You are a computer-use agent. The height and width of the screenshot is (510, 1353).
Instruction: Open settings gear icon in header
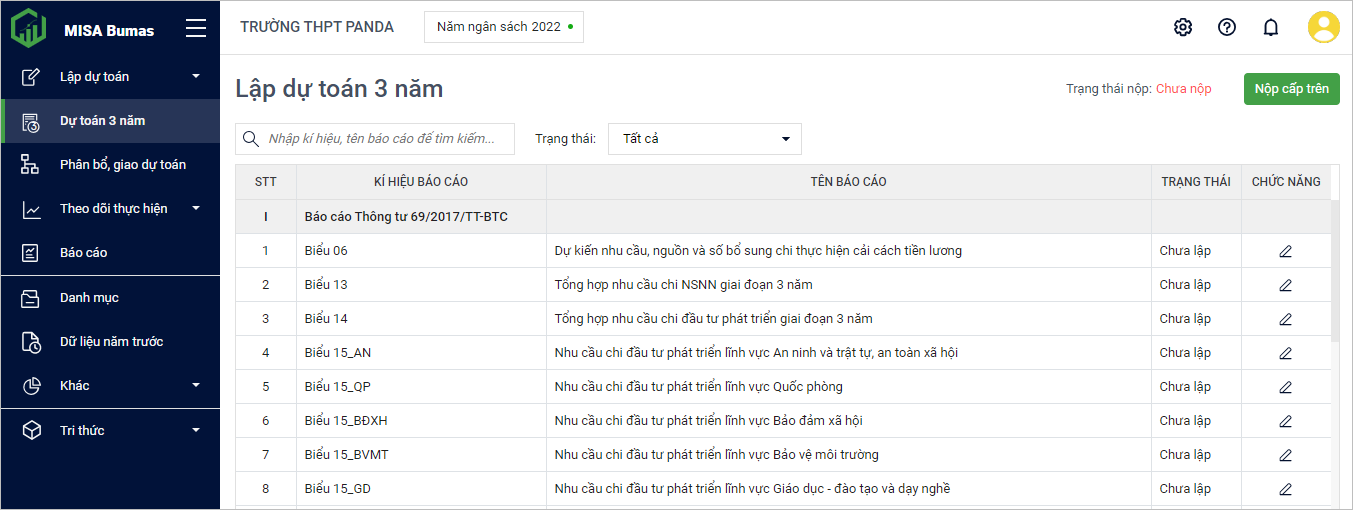1183,27
